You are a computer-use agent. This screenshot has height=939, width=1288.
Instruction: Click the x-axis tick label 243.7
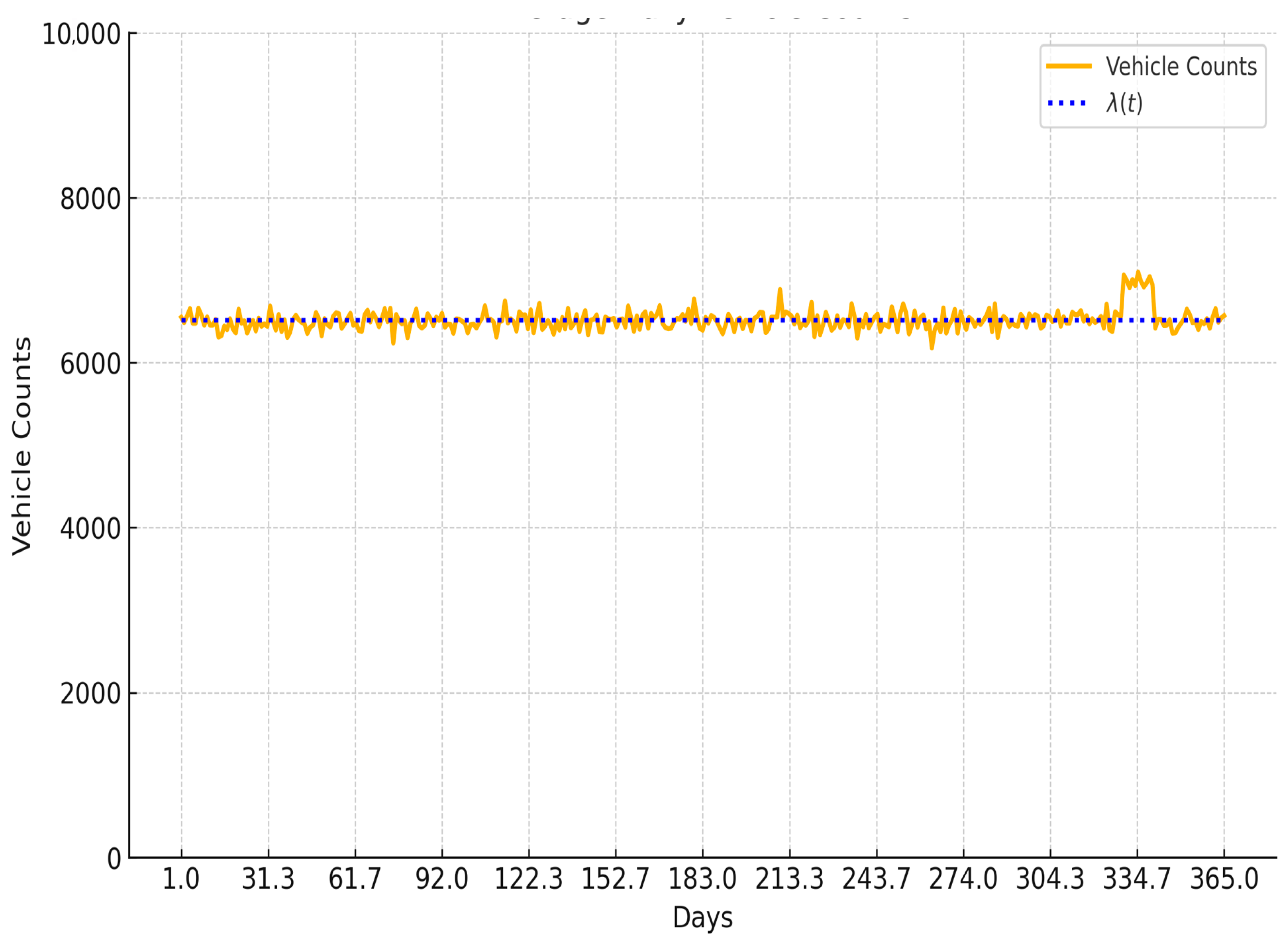click(x=876, y=880)
